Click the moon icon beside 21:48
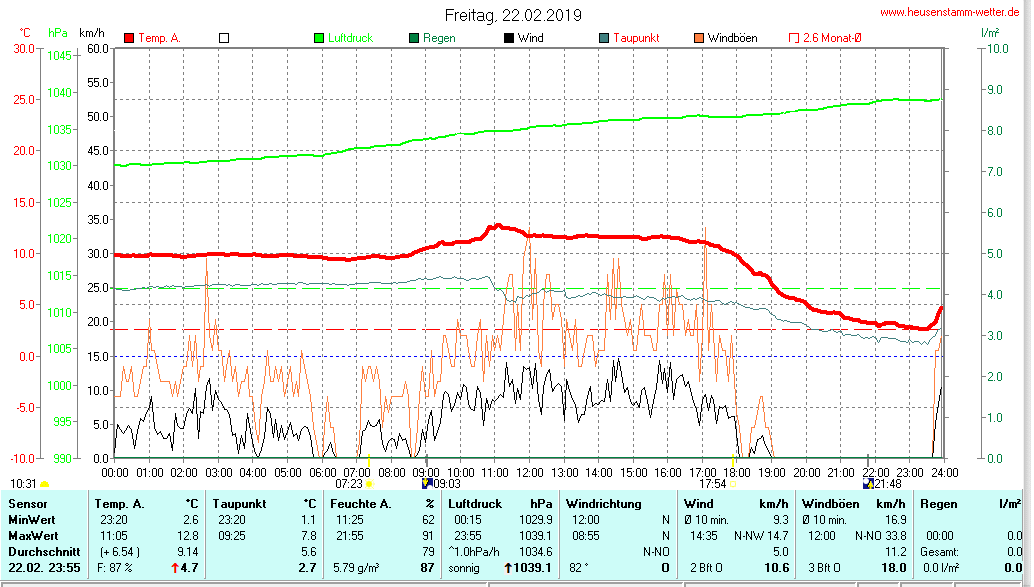The height and width of the screenshot is (587, 1034). click(868, 484)
